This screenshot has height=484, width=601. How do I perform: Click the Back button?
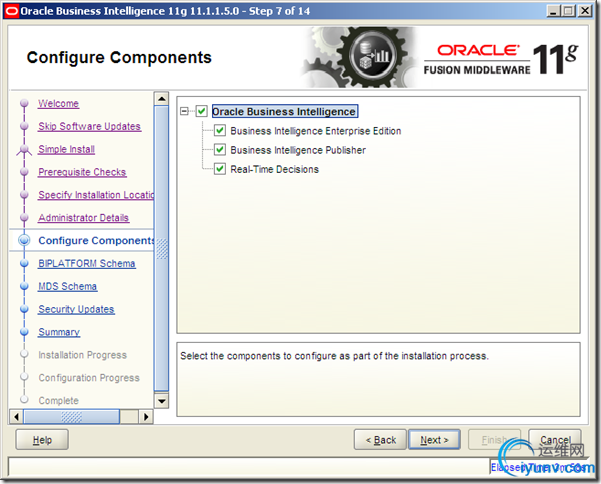tap(380, 440)
